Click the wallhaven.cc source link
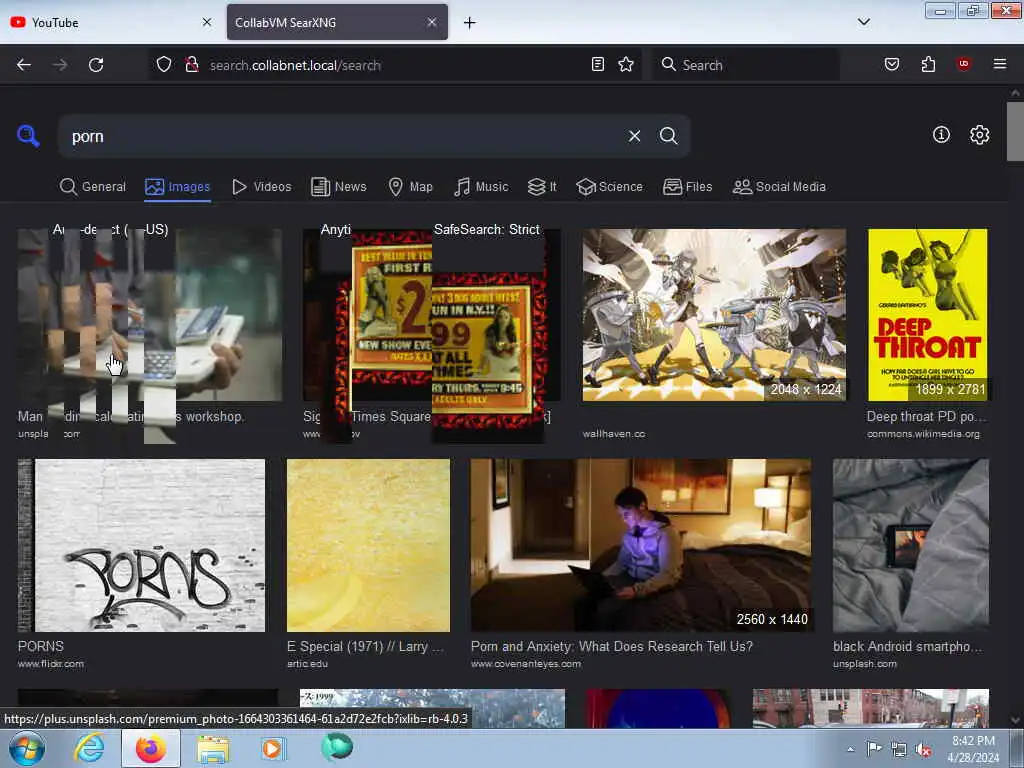The image size is (1024, 768). click(614, 434)
